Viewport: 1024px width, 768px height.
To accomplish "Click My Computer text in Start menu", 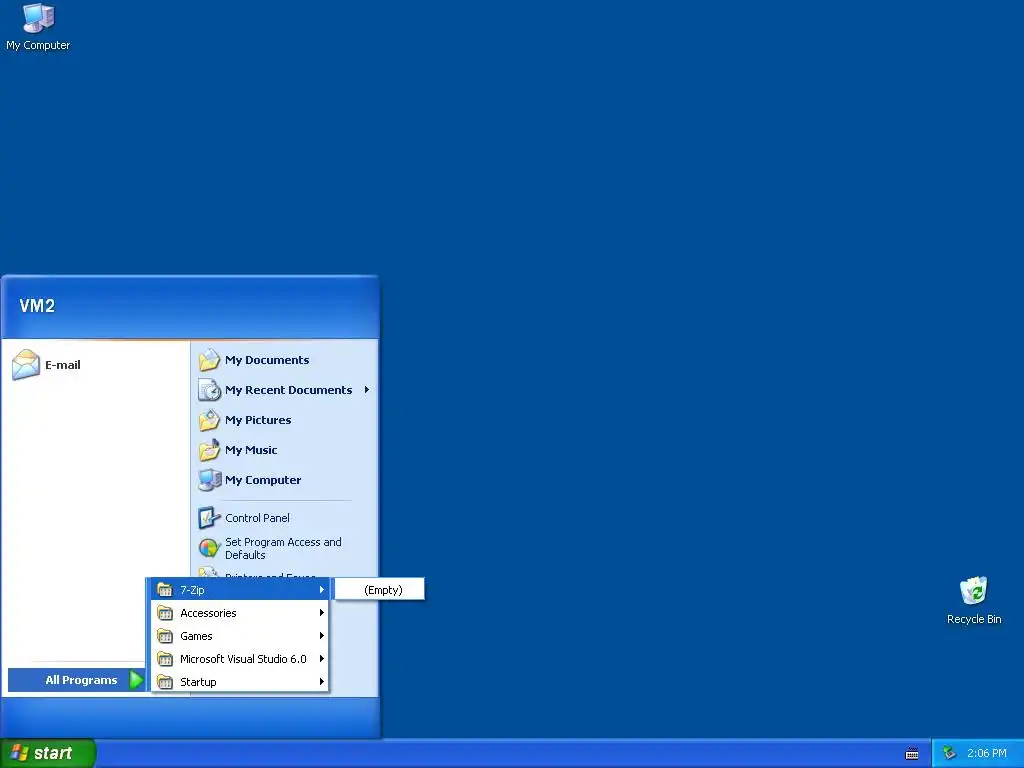I will (263, 480).
